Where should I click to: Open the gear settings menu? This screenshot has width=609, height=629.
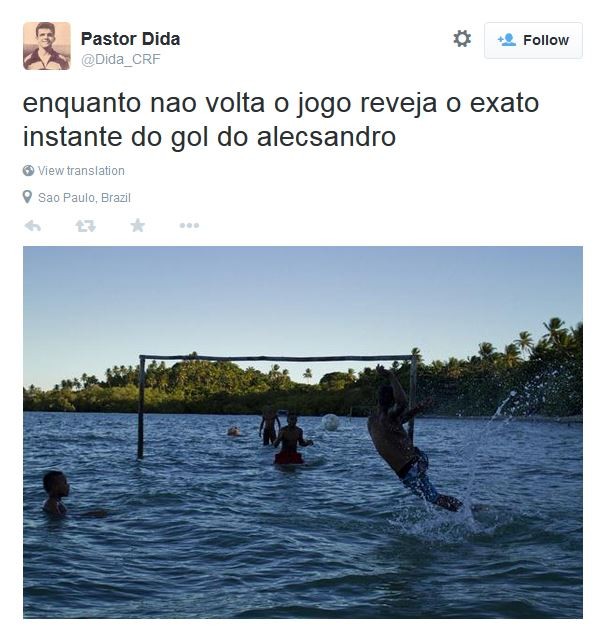tap(462, 39)
